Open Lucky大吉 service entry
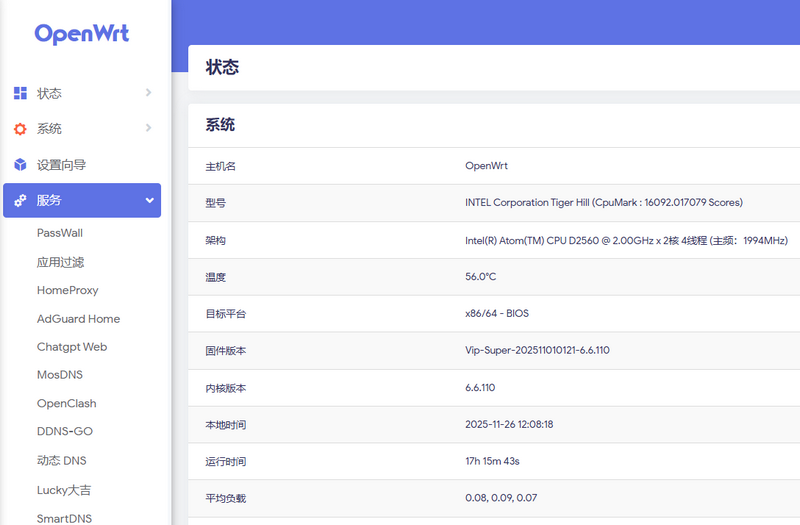Screen dimensions: 800x525 [64, 490]
